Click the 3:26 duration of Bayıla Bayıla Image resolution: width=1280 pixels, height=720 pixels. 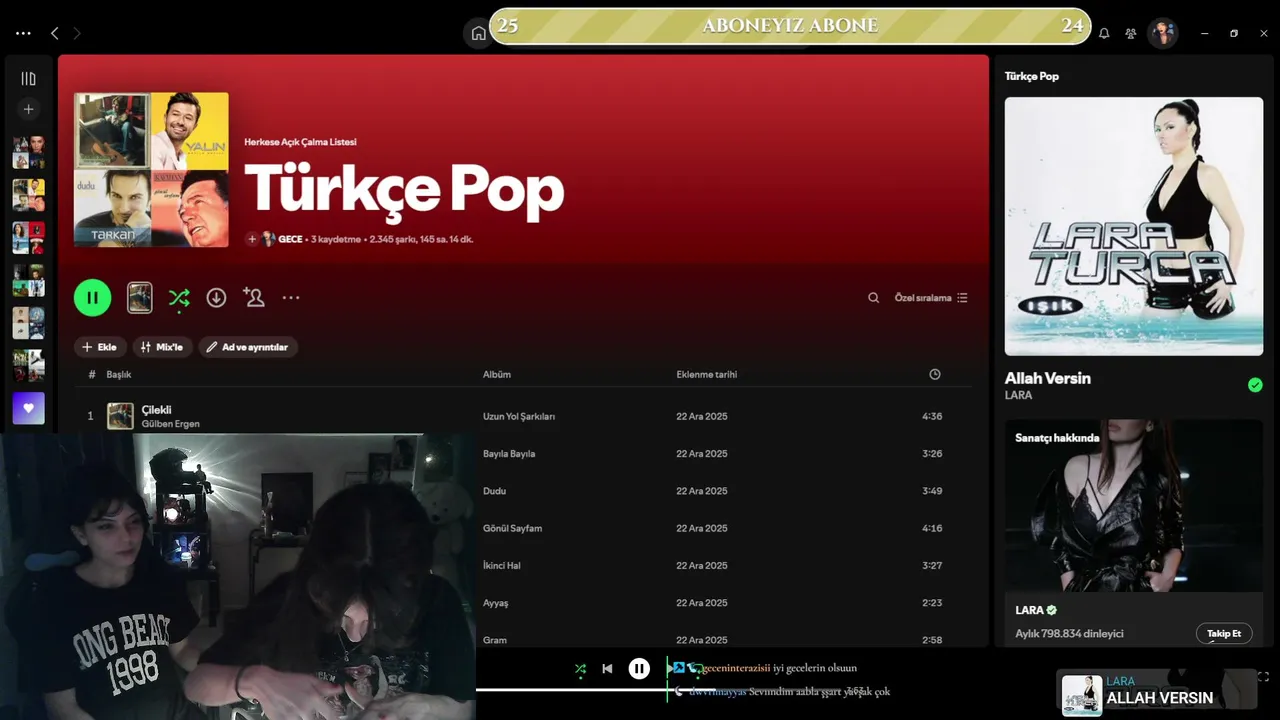click(932, 453)
